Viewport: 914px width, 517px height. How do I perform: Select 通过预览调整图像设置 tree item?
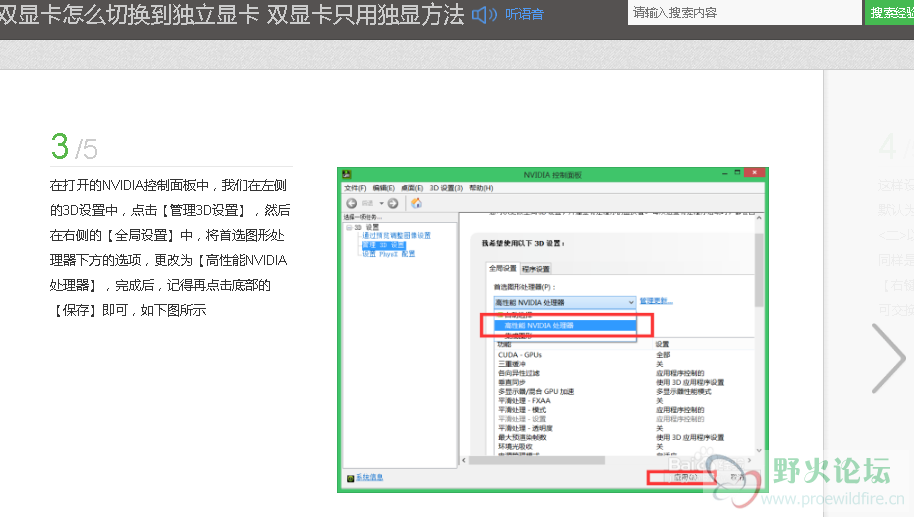[x=396, y=235]
